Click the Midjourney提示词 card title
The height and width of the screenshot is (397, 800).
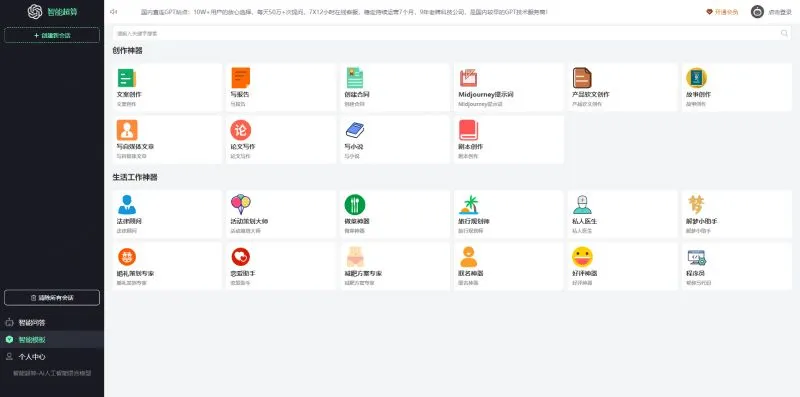point(486,94)
